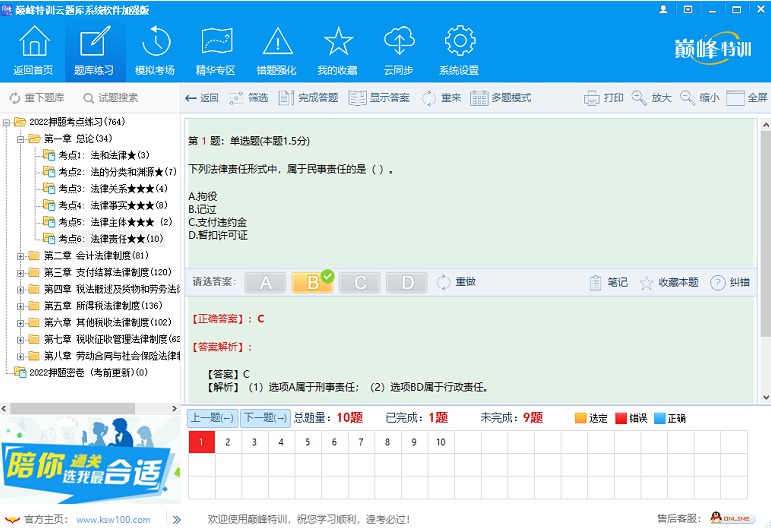The width and height of the screenshot is (771, 531).
Task: Go to 返回首页 home tab
Action: (x=33, y=50)
